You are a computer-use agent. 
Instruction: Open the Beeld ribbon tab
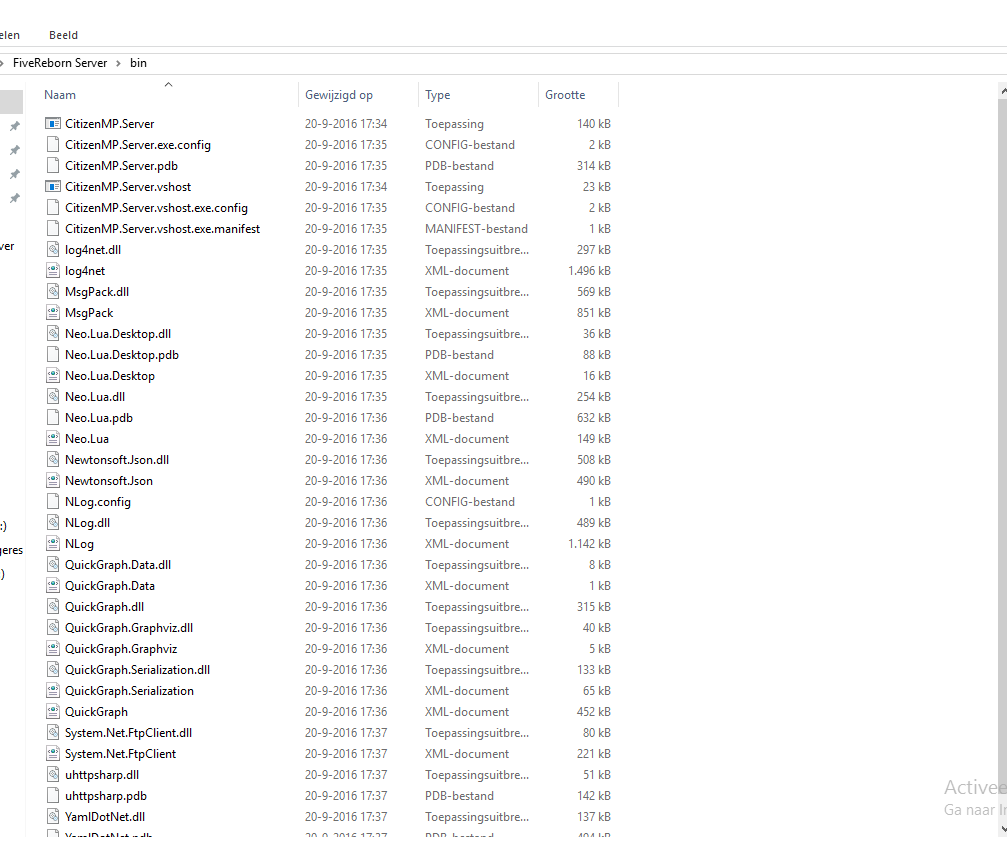[64, 35]
